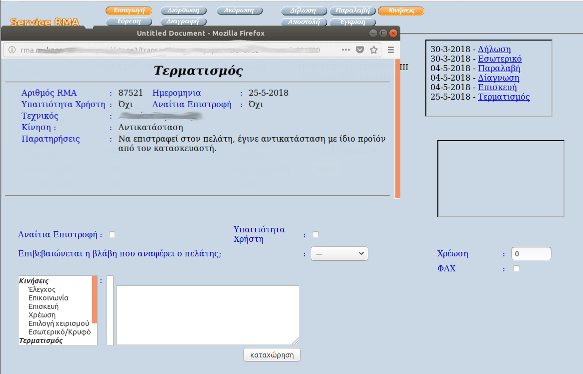Click the Αντικατάσταση value in the Κίνηση row
This screenshot has height=374, width=583.
coord(151,128)
